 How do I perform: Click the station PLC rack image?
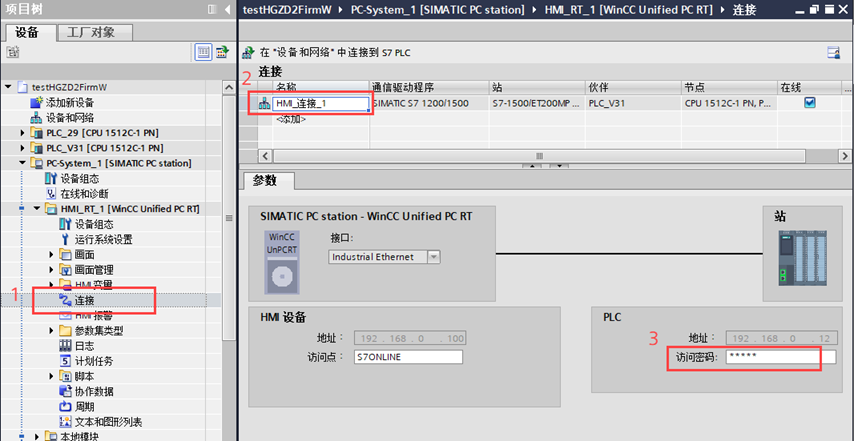coord(799,258)
